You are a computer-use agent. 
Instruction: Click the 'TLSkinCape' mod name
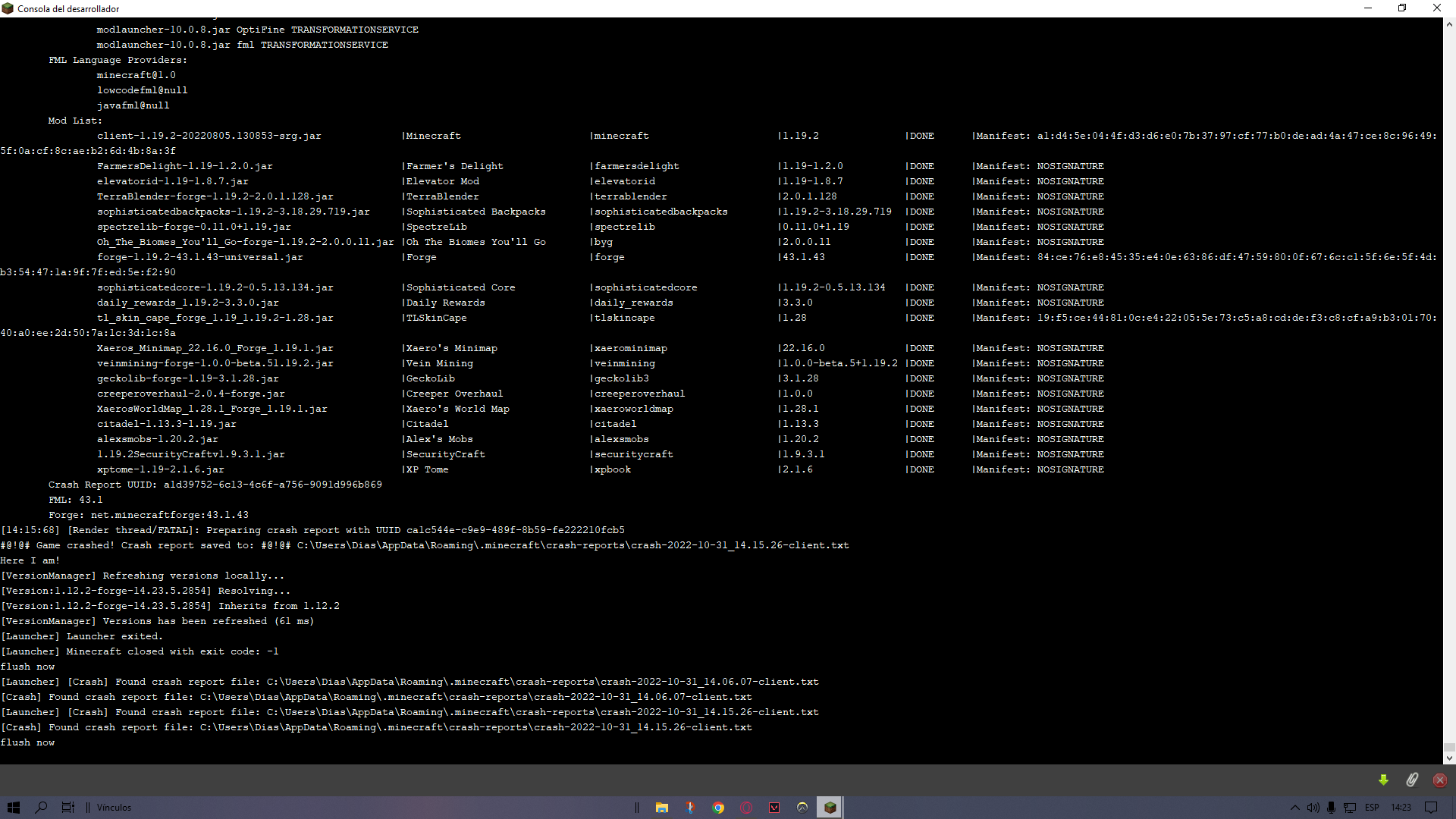click(437, 318)
